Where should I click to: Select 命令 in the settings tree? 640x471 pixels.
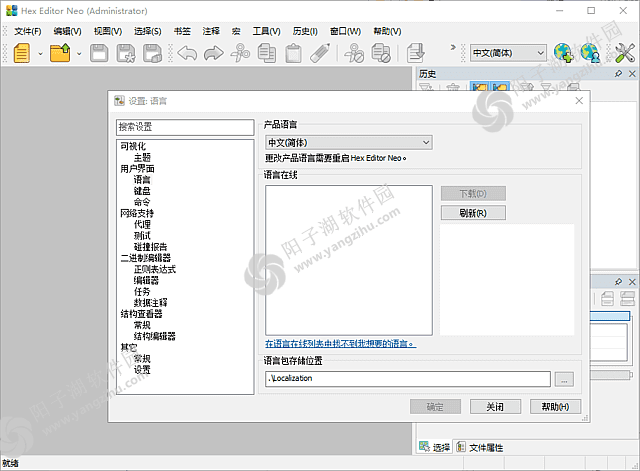(x=142, y=202)
